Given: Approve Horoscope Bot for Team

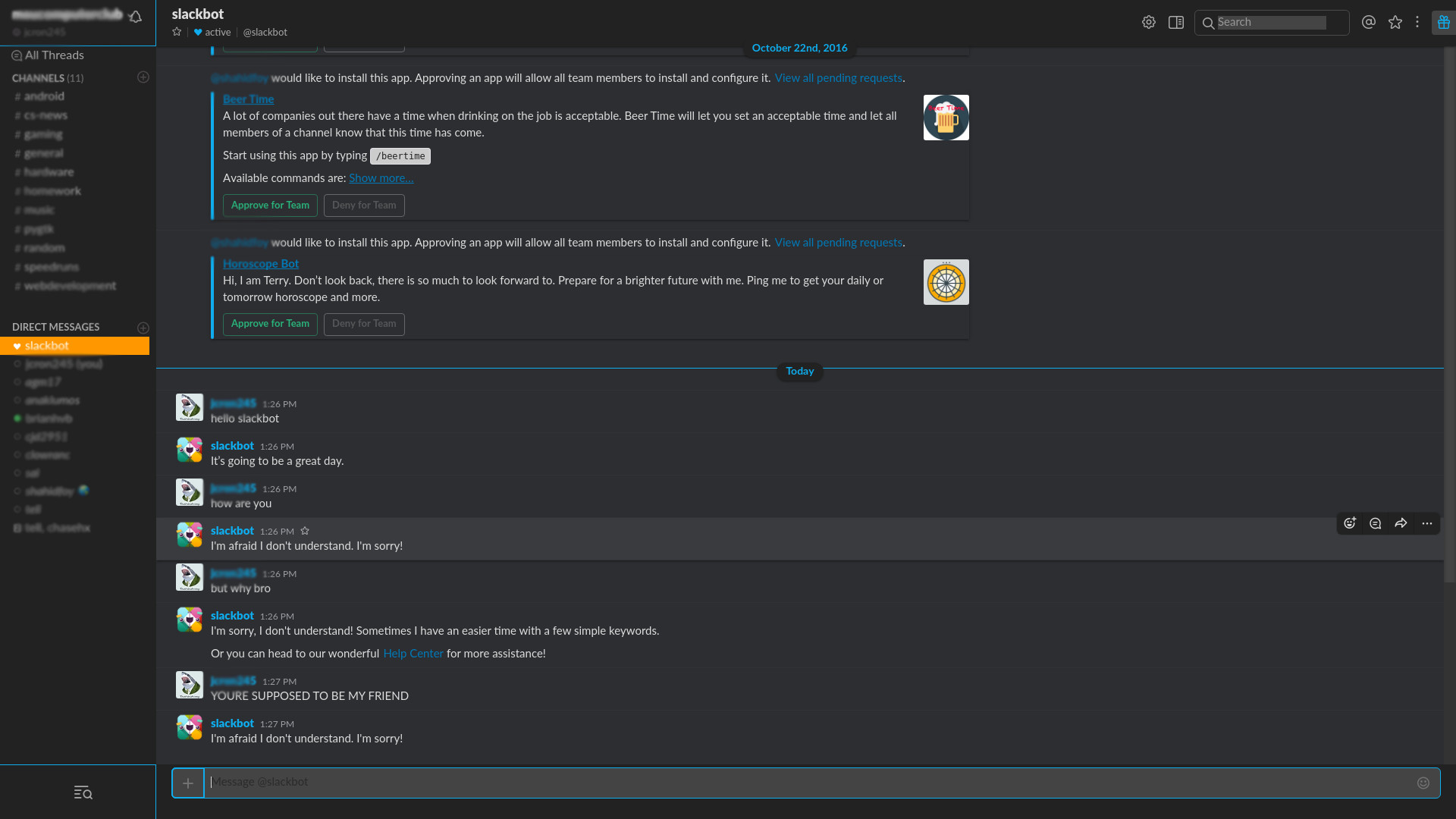Looking at the screenshot, I should (270, 324).
